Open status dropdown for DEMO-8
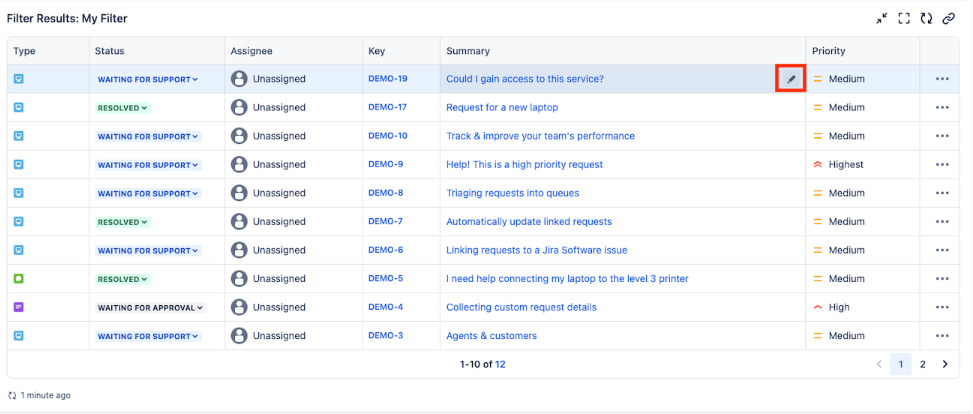The width and height of the screenshot is (973, 414). point(148,194)
